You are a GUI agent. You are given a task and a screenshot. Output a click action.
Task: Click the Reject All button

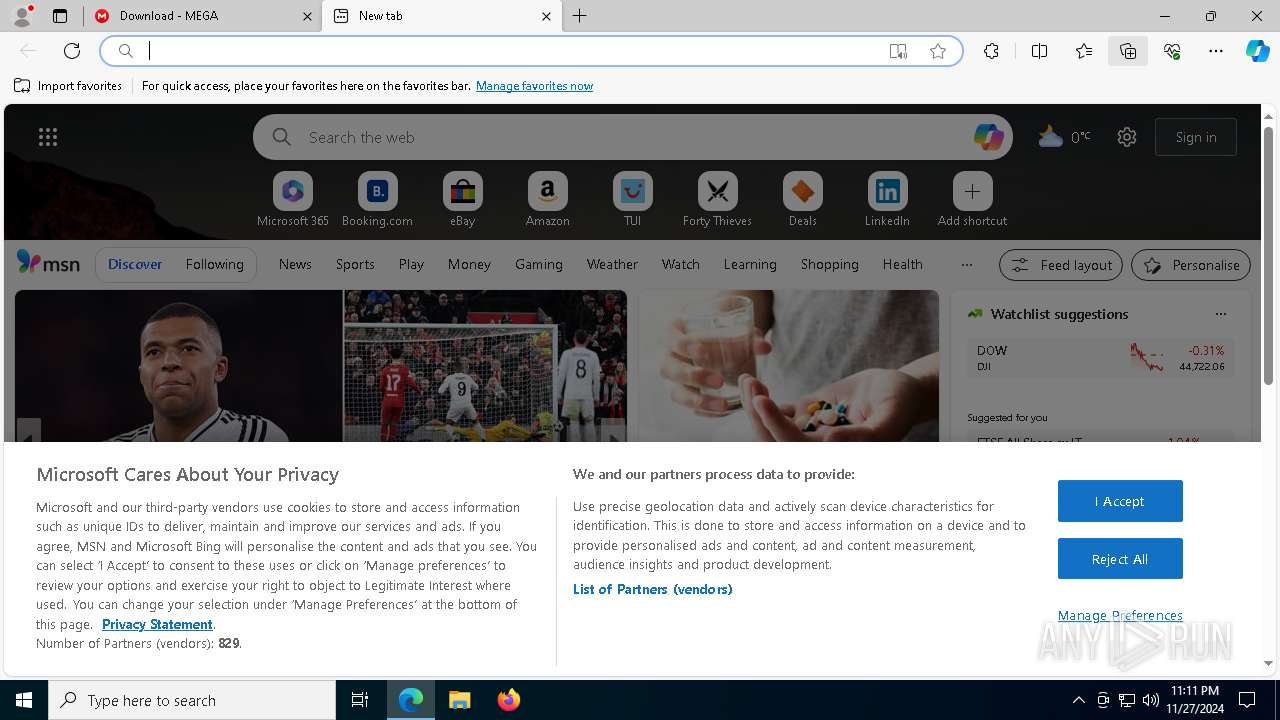coord(1120,559)
